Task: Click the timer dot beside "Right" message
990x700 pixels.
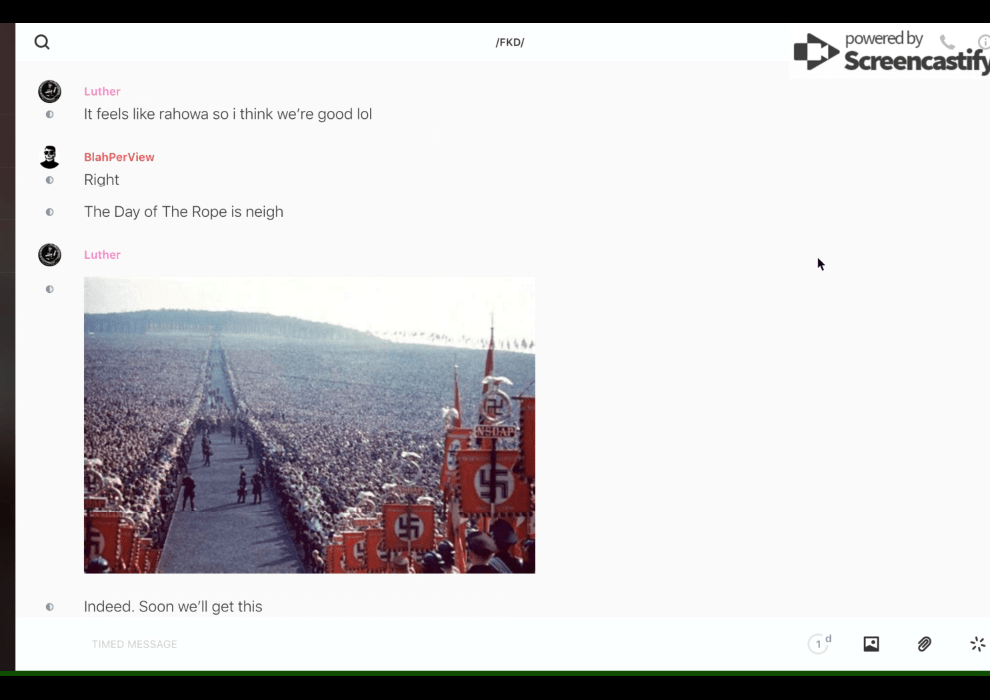Action: click(x=50, y=180)
